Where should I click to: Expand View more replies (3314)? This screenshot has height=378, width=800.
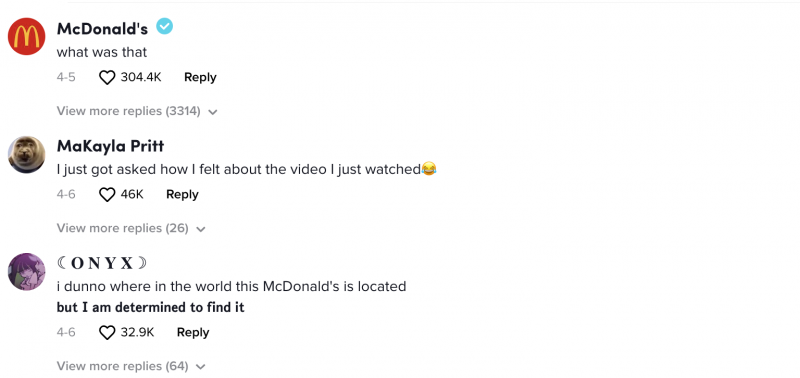click(x=137, y=111)
